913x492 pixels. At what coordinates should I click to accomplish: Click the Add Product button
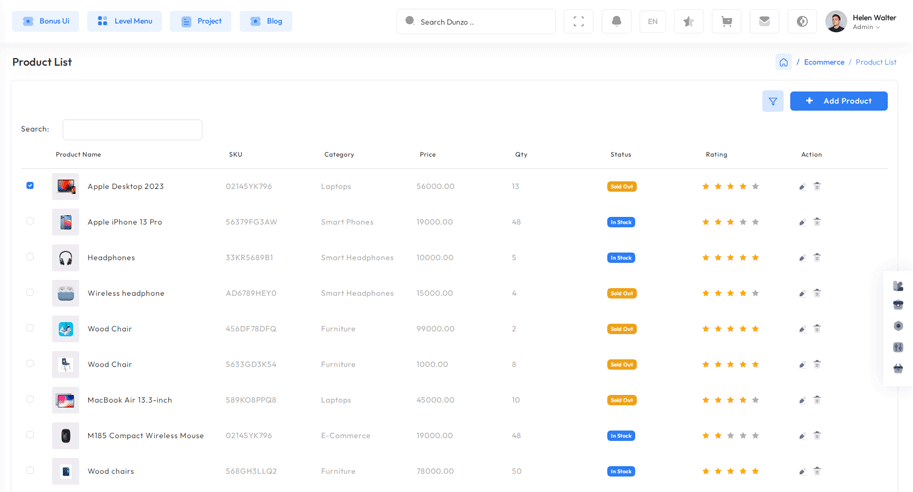(x=838, y=101)
